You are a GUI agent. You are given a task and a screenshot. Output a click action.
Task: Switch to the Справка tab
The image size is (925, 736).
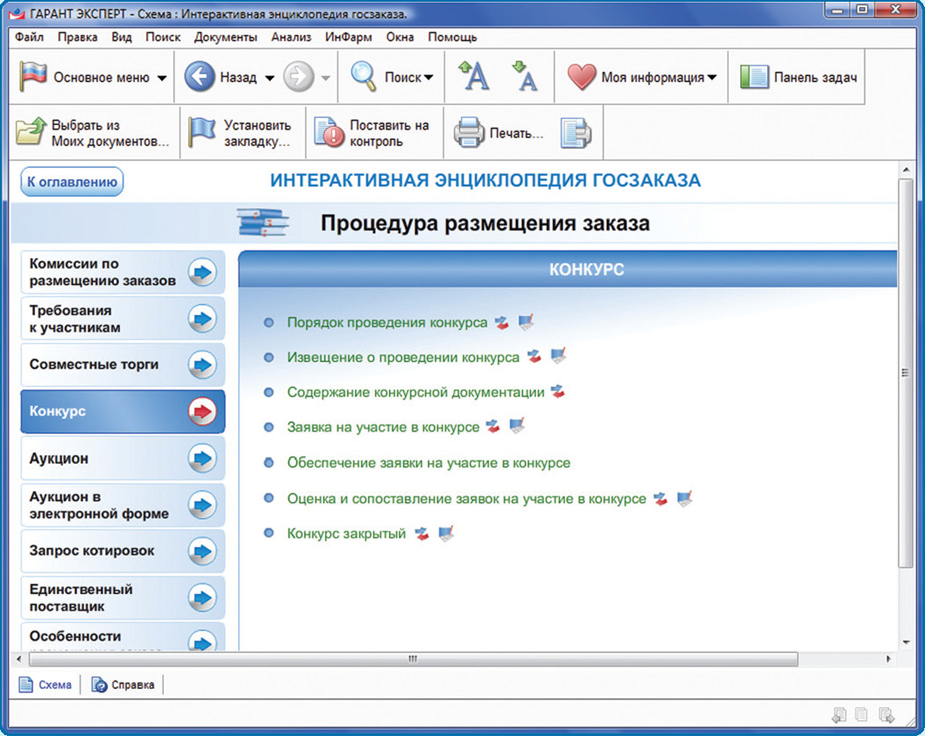point(125,685)
